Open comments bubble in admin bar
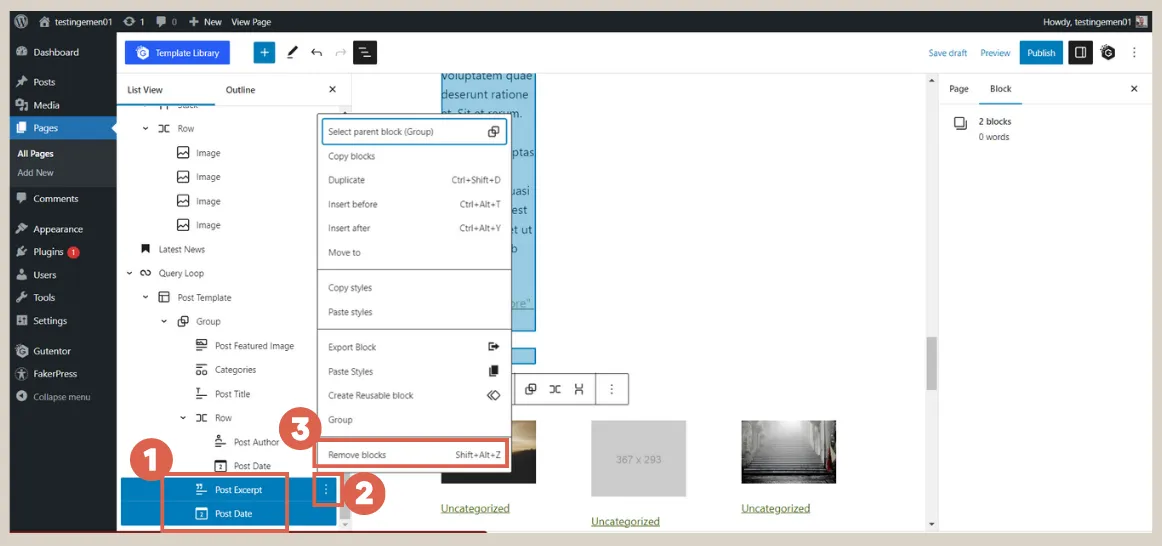This screenshot has height=546, width=1162. 166,22
